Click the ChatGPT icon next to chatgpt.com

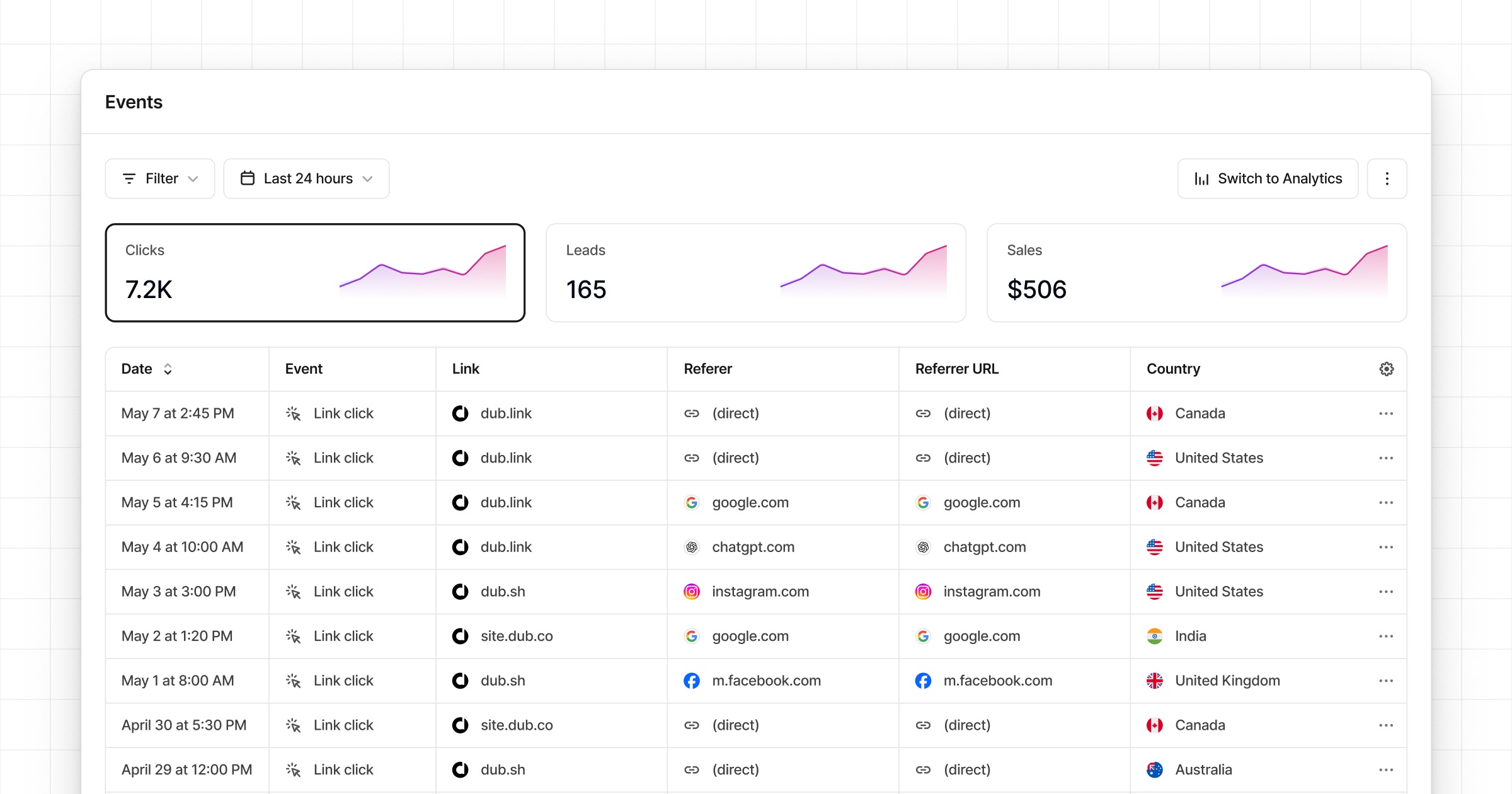(691, 547)
